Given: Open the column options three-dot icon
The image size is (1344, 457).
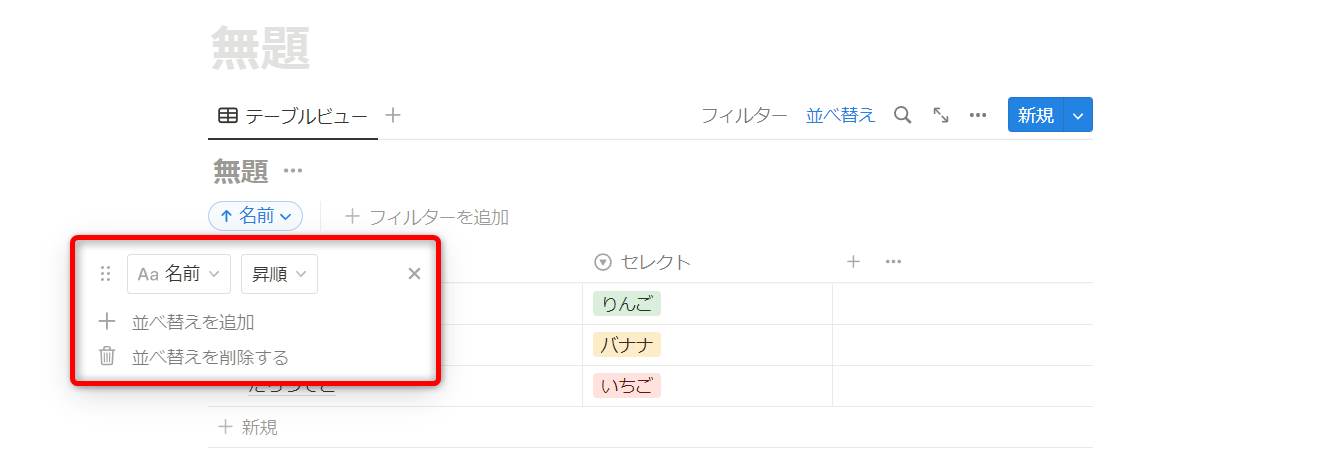Looking at the screenshot, I should 894,262.
